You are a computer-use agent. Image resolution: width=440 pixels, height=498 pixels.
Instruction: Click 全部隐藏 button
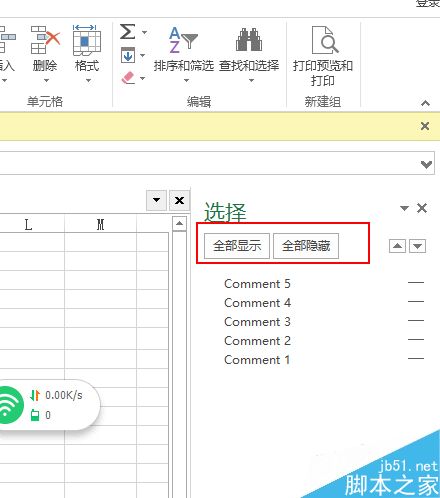306,246
